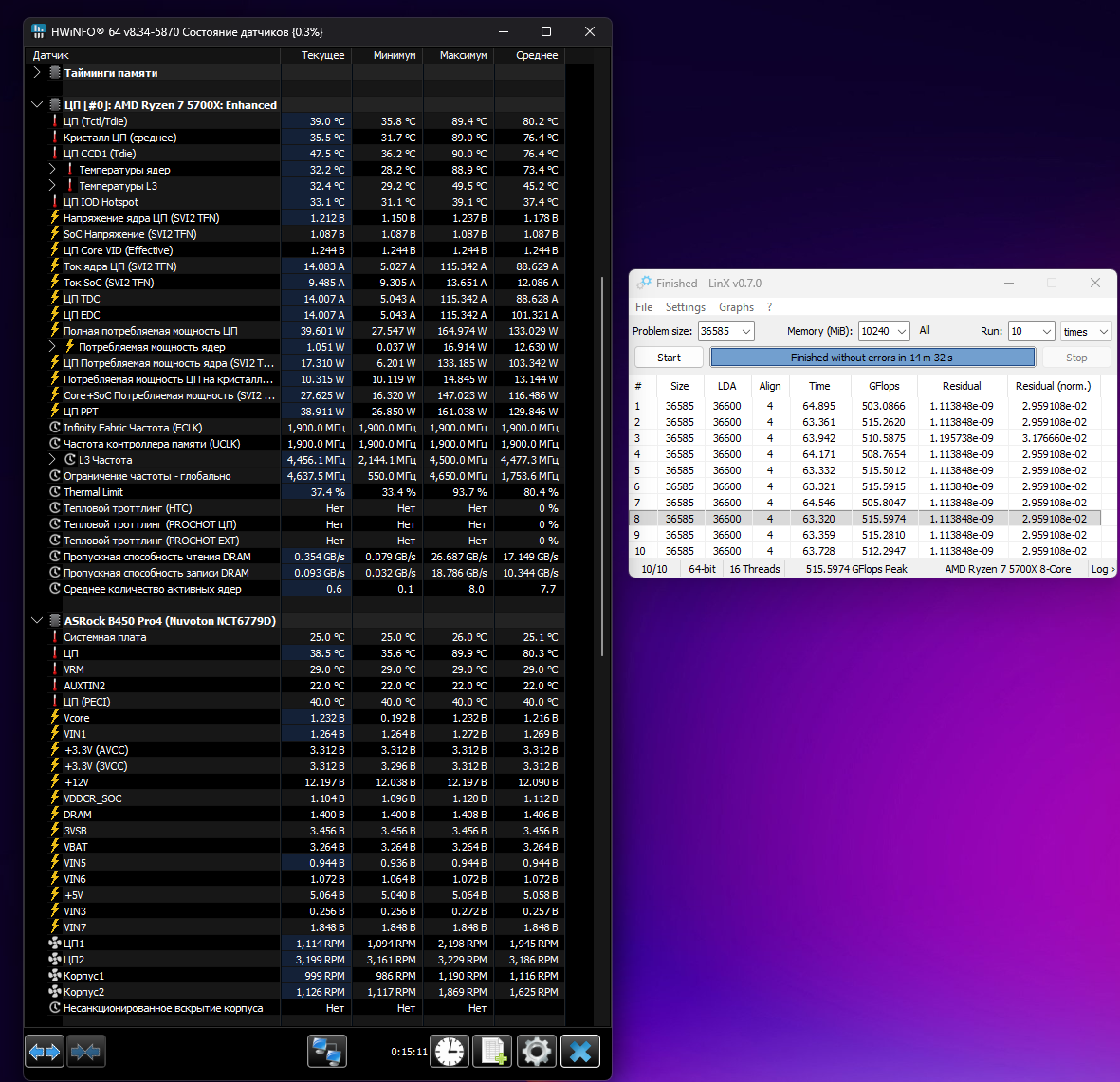Click clock icon beside Несанкционированное вскрытие корпуса
This screenshot has width=1120, height=1082.
[x=55, y=1008]
